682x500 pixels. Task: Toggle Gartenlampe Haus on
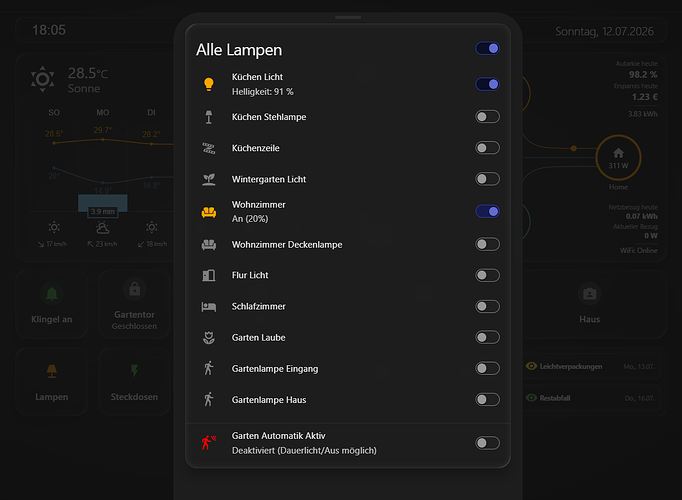tap(487, 400)
